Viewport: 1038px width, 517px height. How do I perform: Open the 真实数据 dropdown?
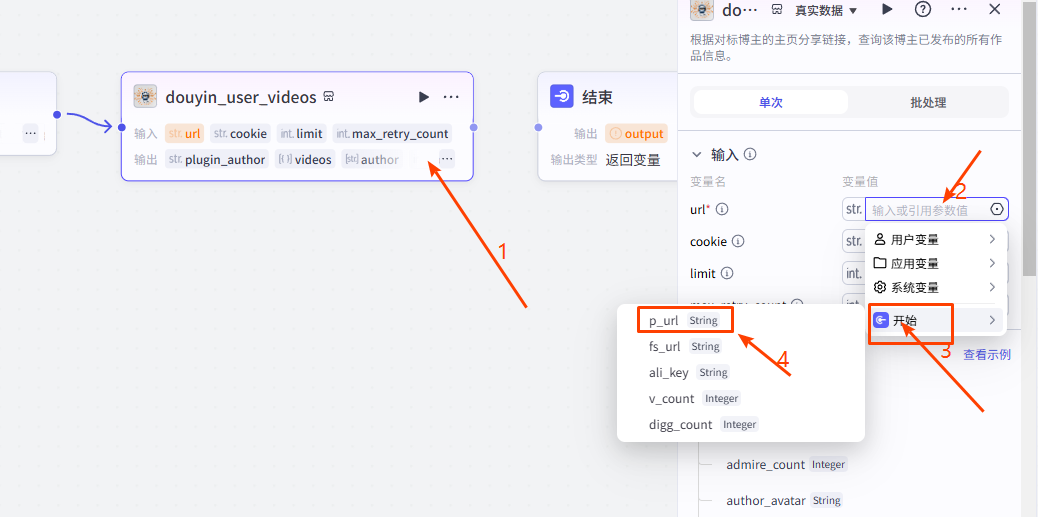click(826, 10)
